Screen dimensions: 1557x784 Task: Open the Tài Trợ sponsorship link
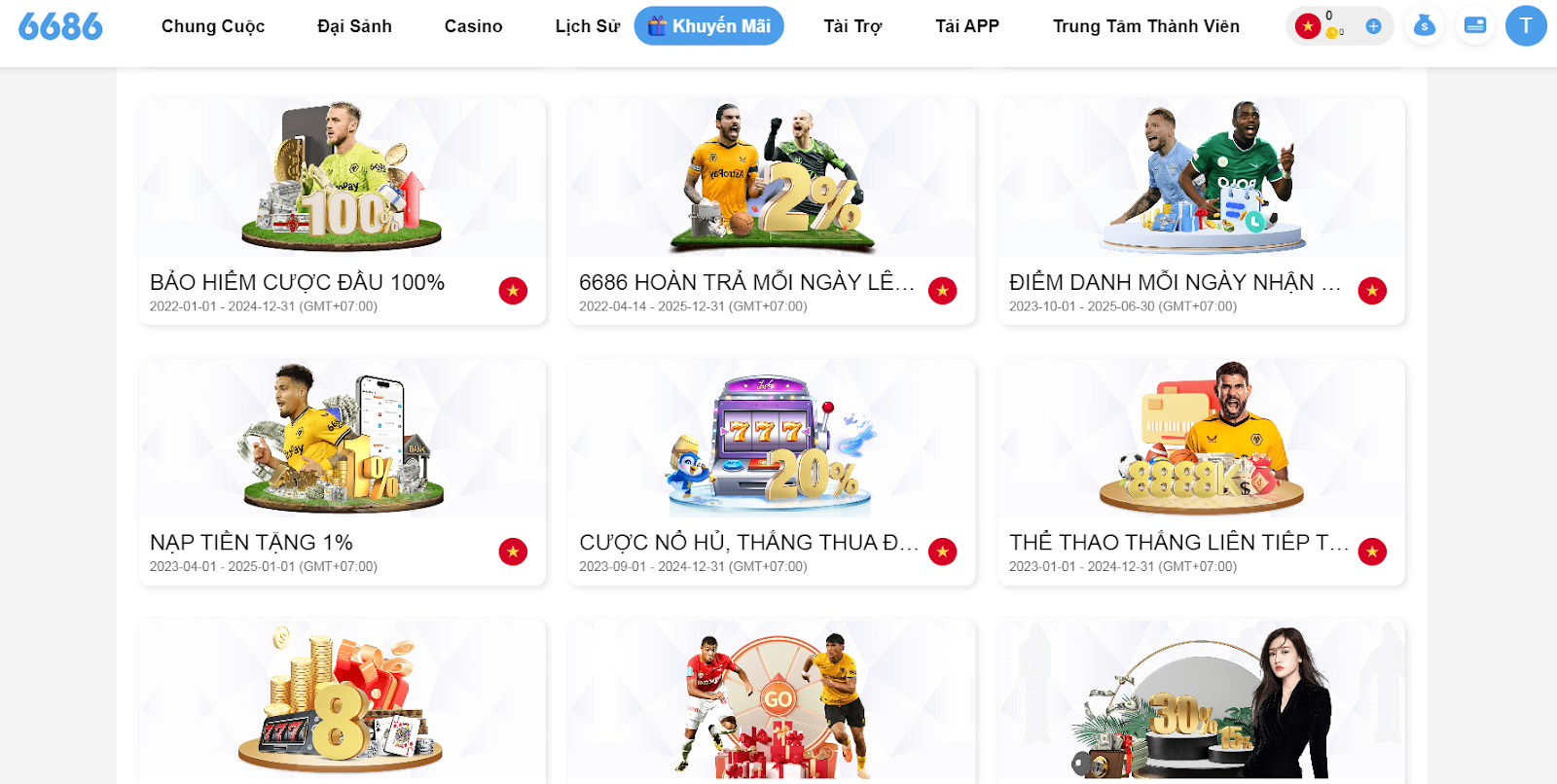[x=852, y=26]
